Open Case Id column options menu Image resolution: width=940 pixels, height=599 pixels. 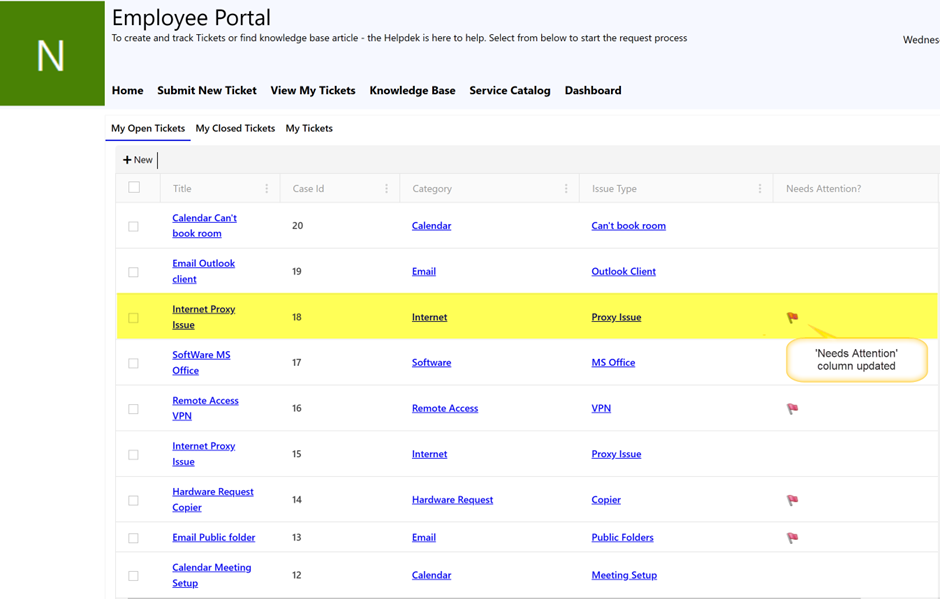(386, 189)
